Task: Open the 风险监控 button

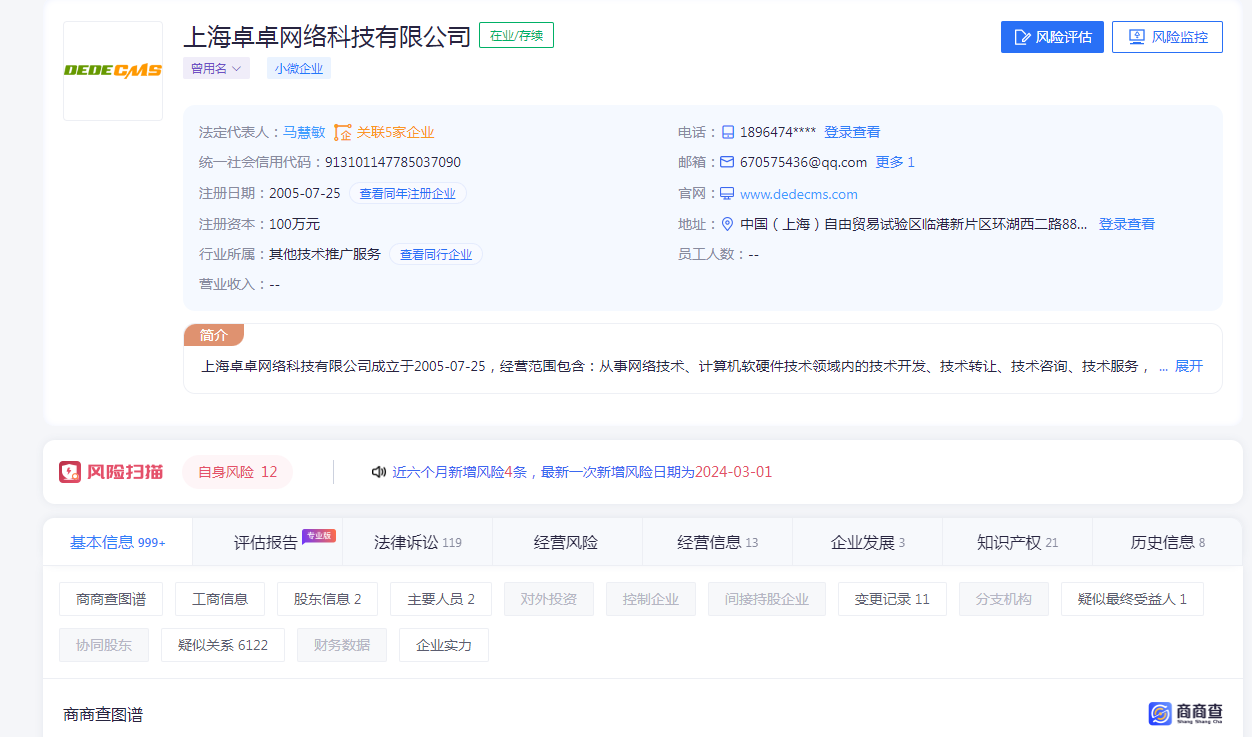Action: tap(1167, 37)
